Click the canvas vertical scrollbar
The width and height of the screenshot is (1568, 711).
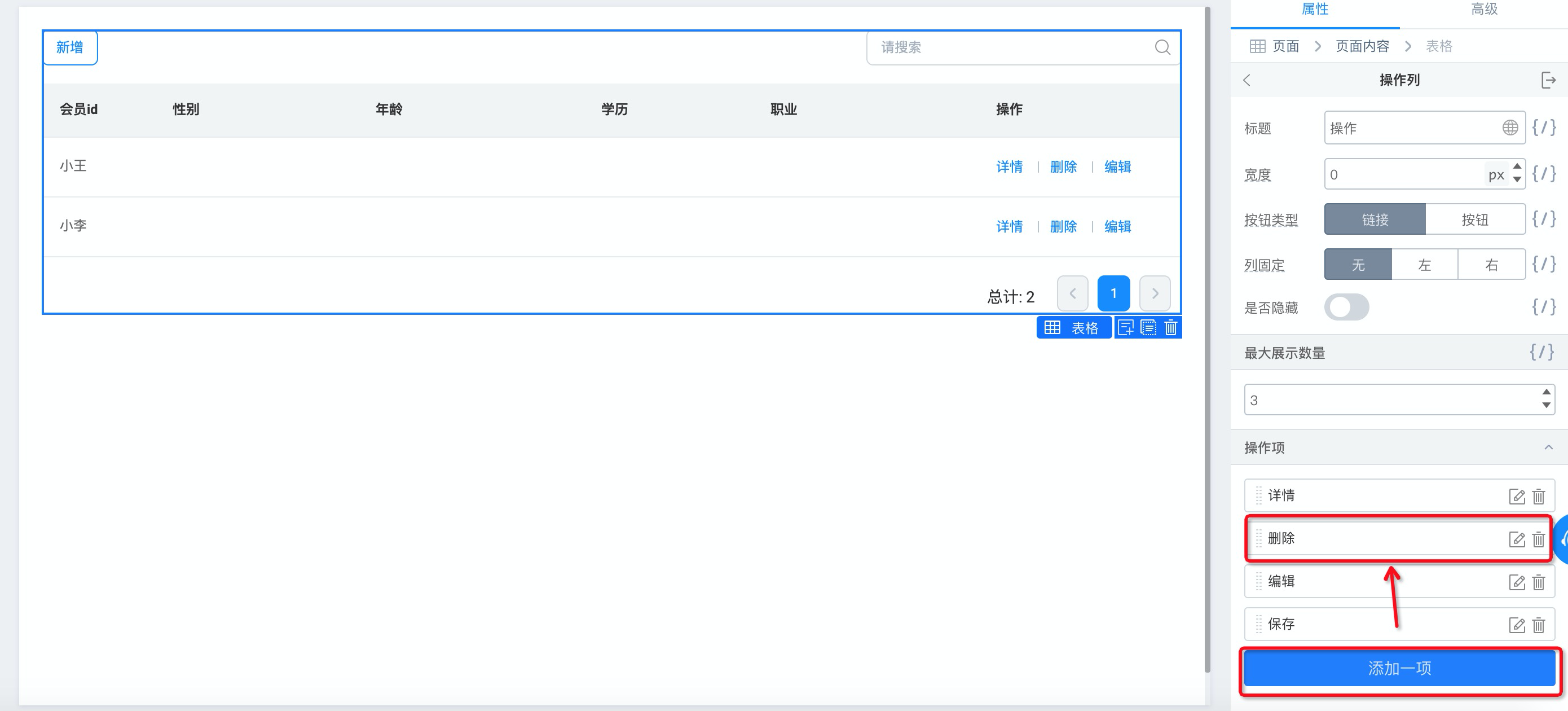point(1207,340)
